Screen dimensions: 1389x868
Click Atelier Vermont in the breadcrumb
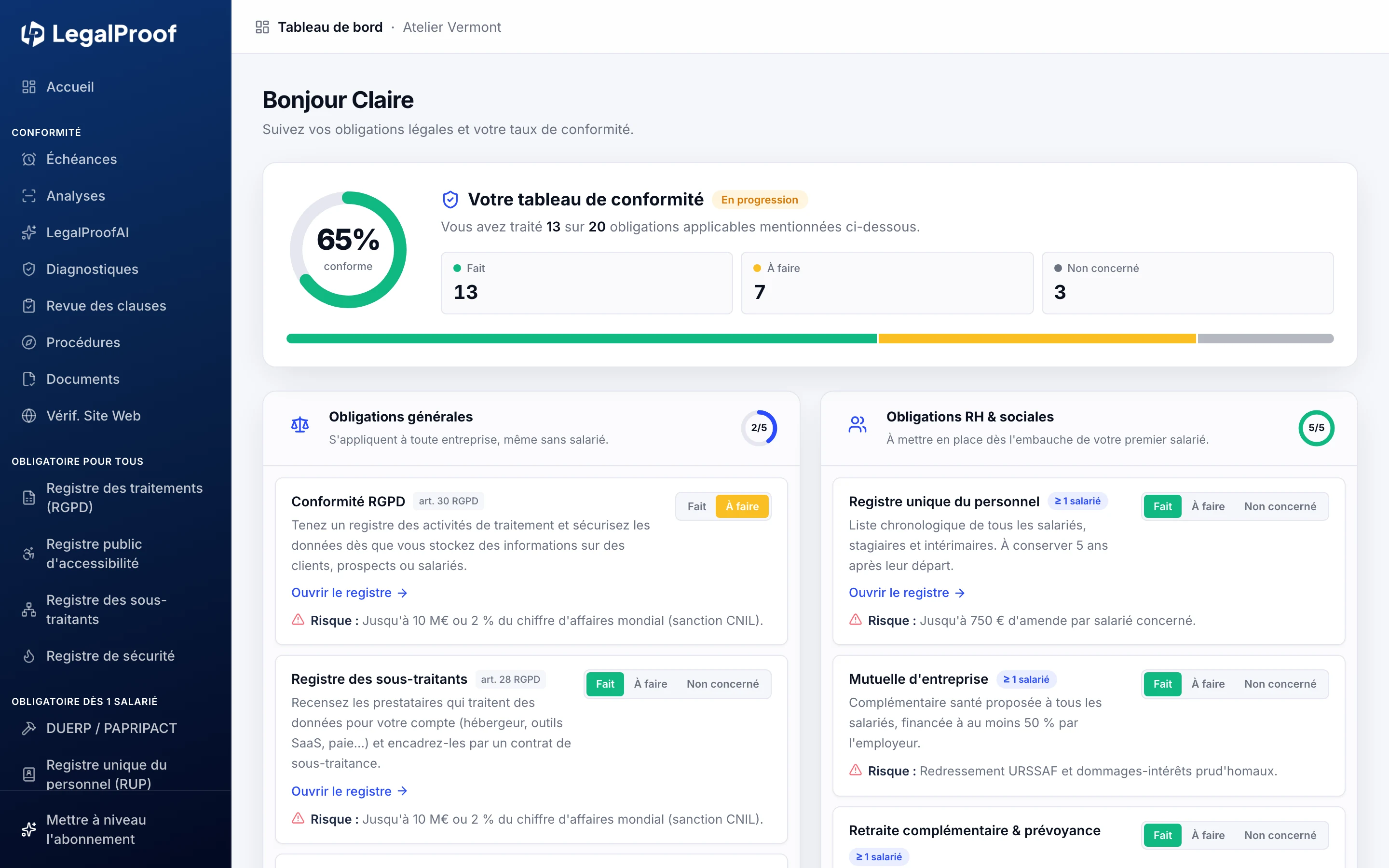[452, 27]
